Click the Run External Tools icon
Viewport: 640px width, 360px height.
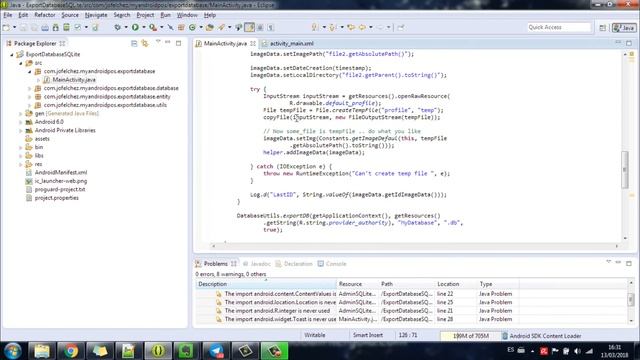click(x=153, y=27)
